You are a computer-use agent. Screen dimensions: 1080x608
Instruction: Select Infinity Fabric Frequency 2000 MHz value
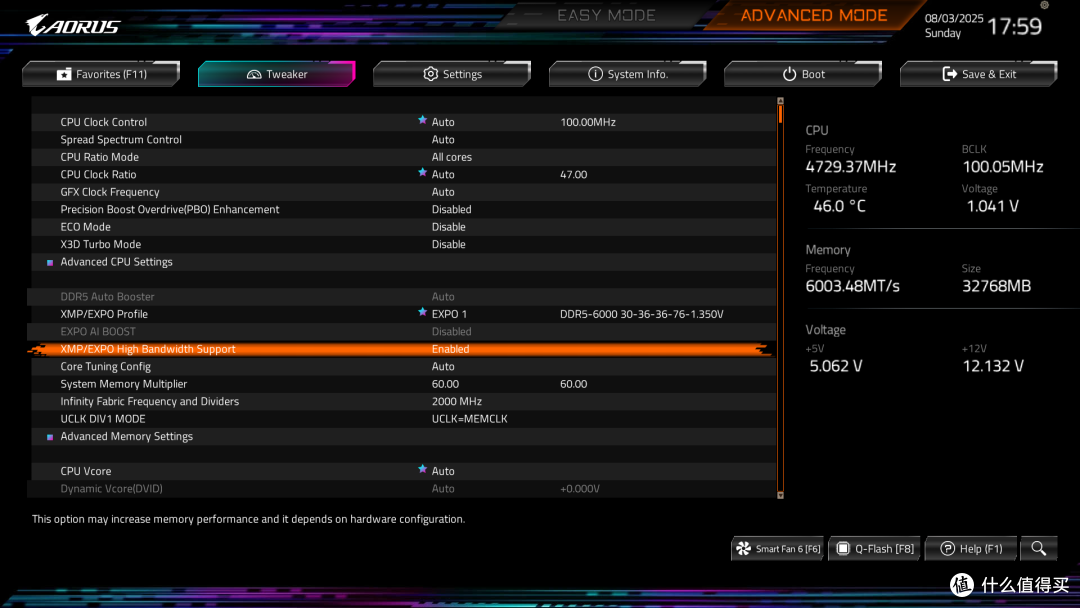(457, 401)
